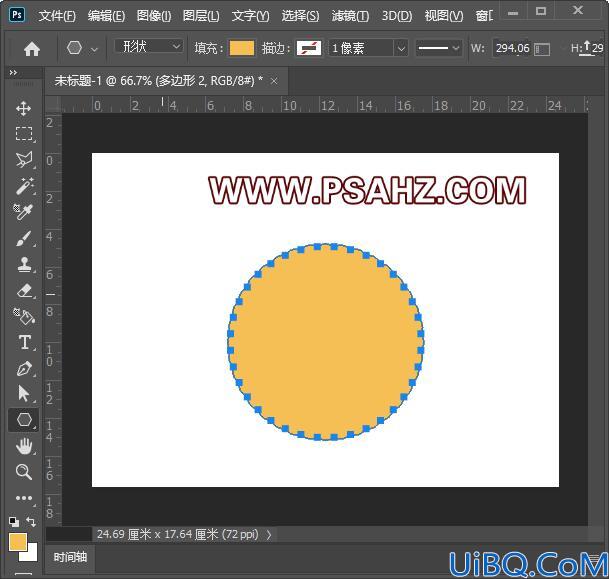Click the orange fill color swatch
The height and width of the screenshot is (579, 609).
tap(242, 49)
